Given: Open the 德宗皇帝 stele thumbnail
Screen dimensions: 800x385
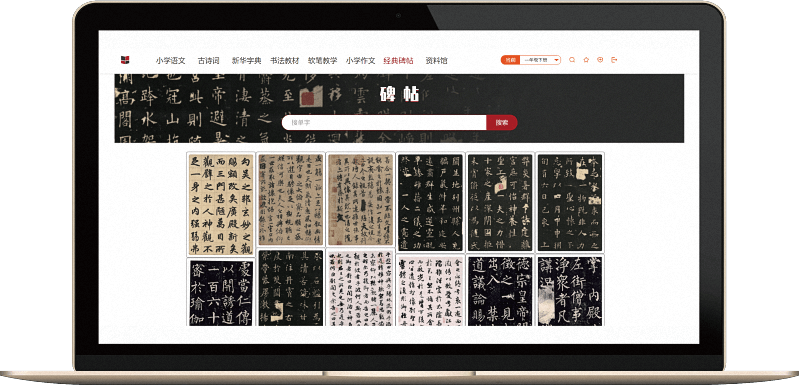Looking at the screenshot, I should point(500,291).
